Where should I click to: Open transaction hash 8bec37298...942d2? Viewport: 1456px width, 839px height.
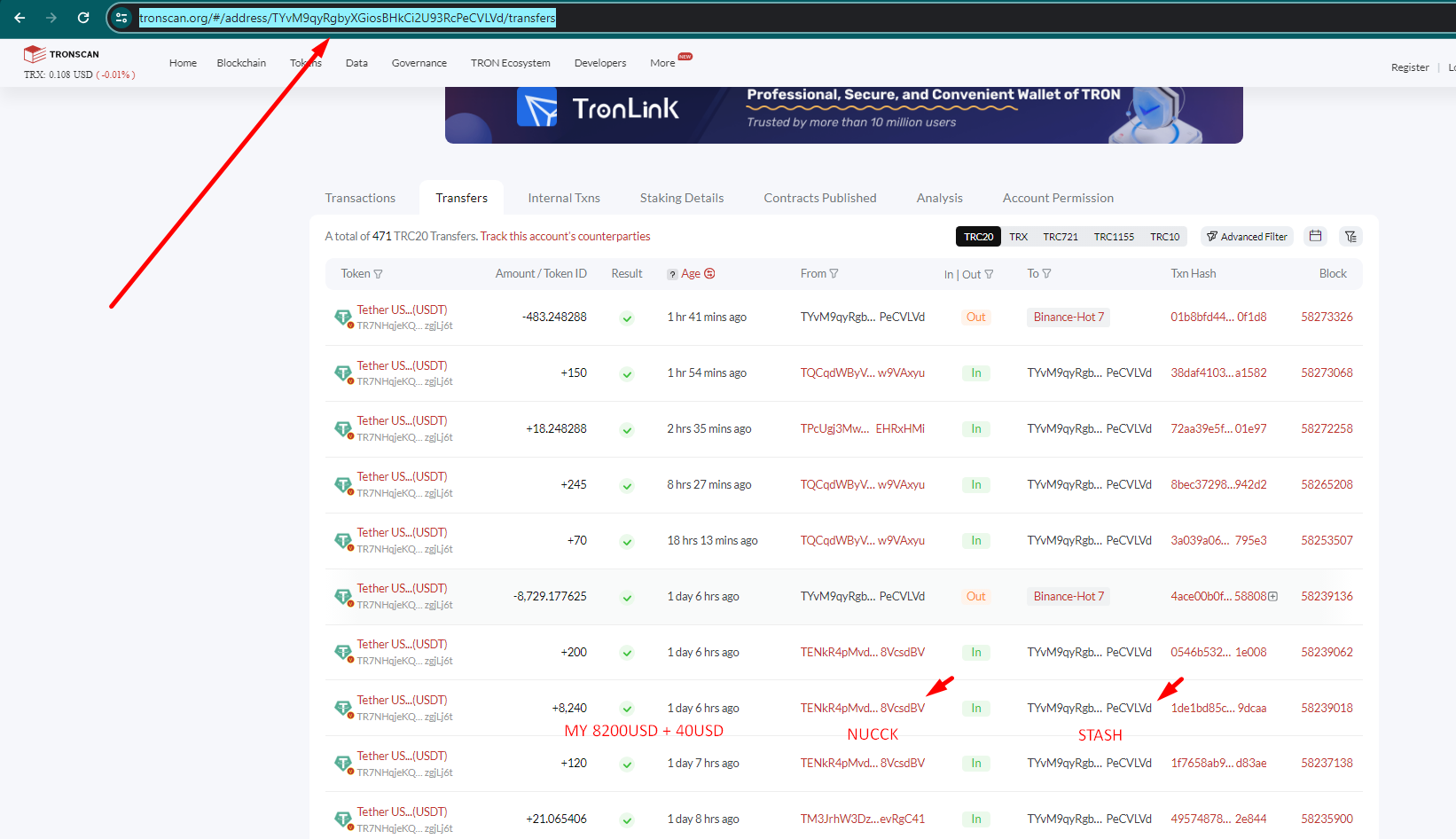[x=1218, y=485]
